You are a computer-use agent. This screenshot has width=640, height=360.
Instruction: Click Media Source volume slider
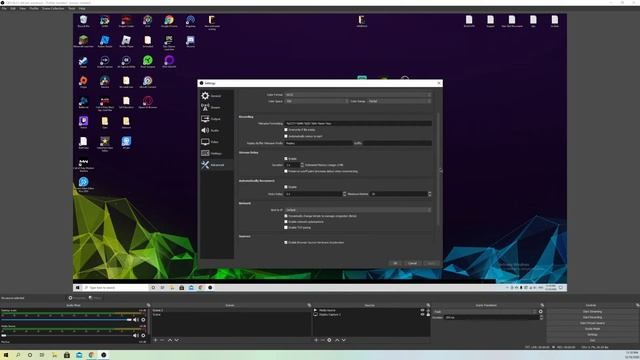[66, 336]
